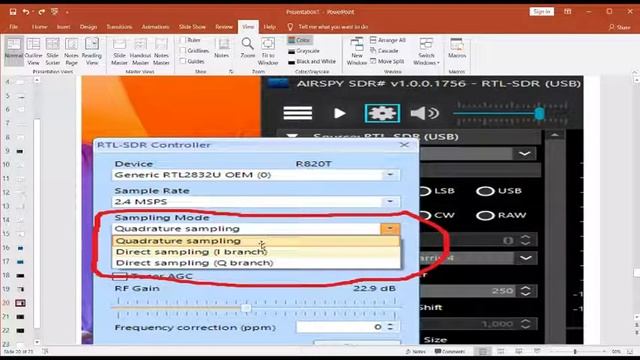Viewport: 640px width, 360px height.
Task: Open Slide Sorter view
Action: [x=53, y=51]
